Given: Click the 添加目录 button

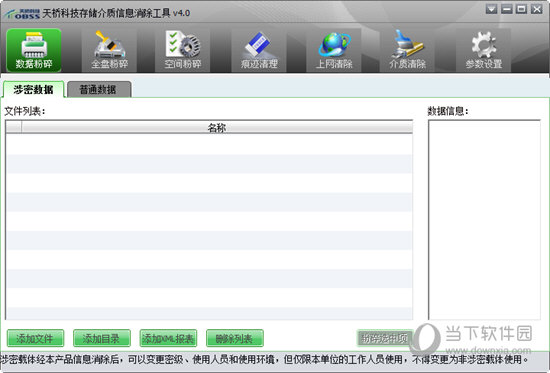Looking at the screenshot, I should (x=102, y=338).
